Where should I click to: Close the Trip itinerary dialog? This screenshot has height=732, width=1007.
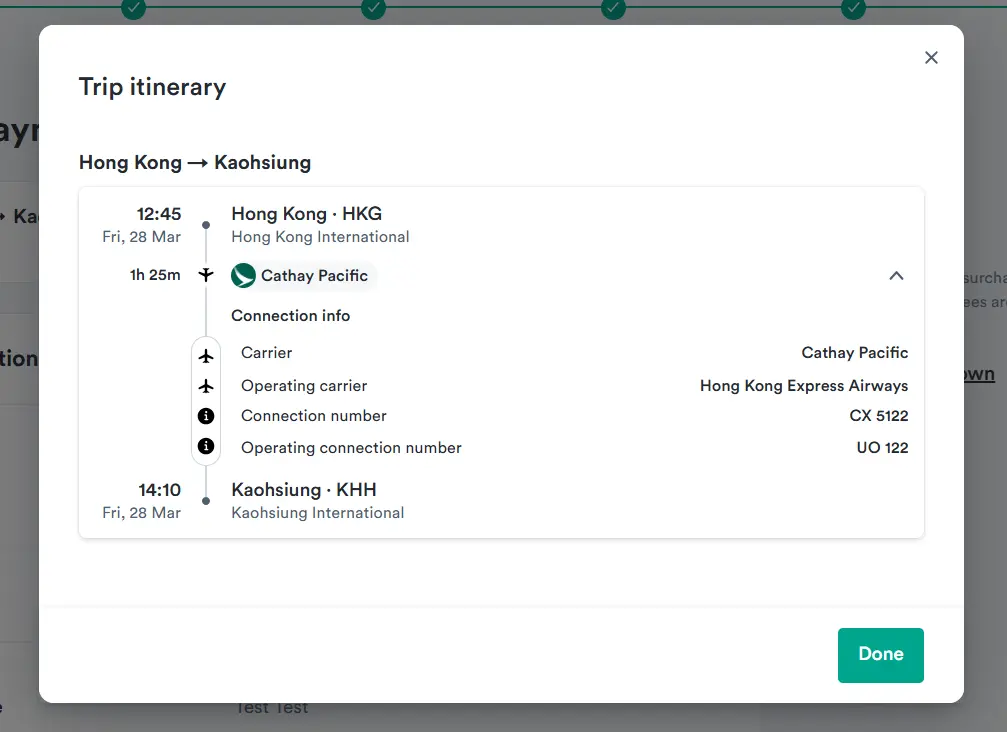[x=931, y=58]
